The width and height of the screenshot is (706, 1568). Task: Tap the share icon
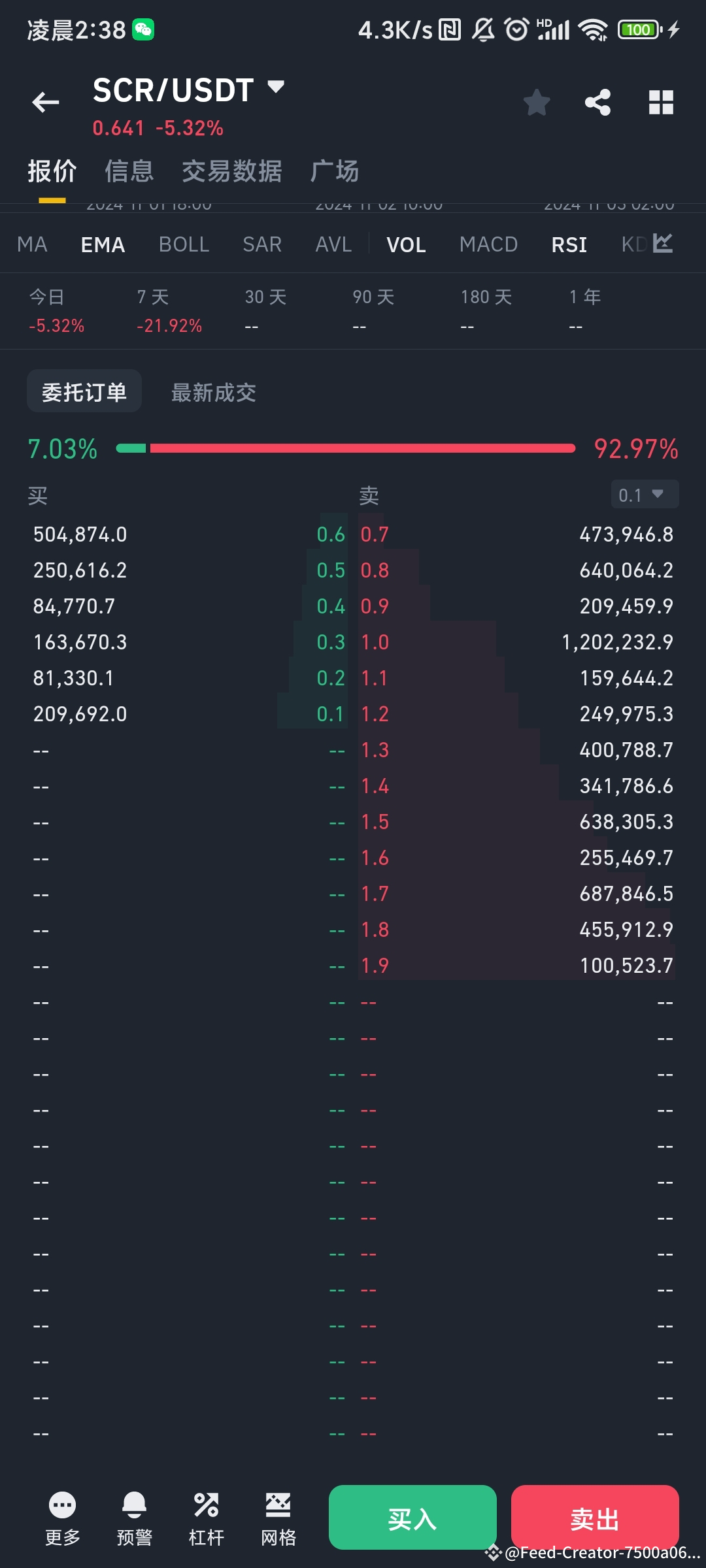[597, 103]
